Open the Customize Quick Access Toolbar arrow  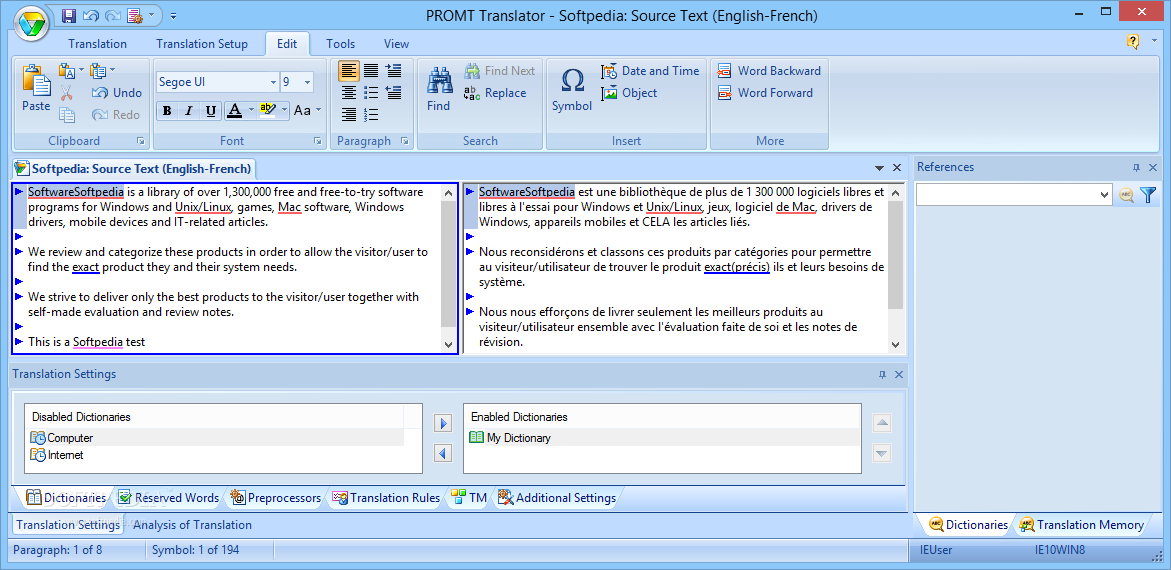[x=173, y=14]
